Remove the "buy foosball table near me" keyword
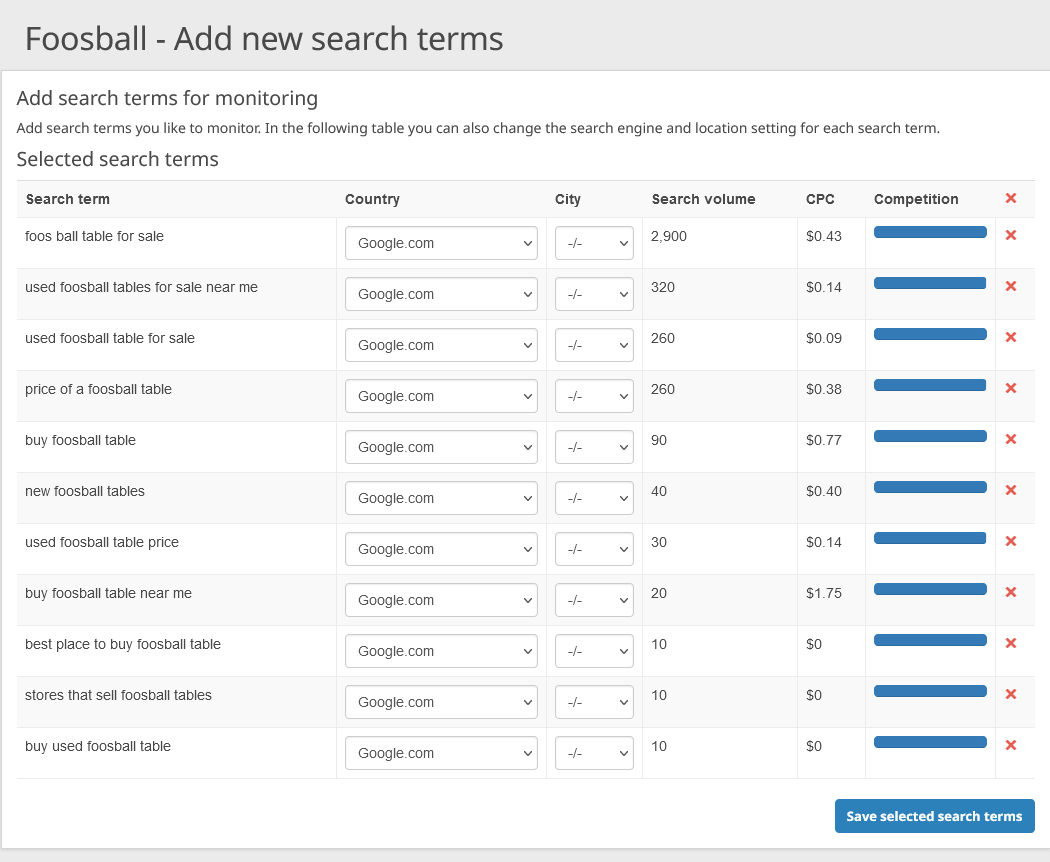This screenshot has height=862, width=1050. 1010,592
